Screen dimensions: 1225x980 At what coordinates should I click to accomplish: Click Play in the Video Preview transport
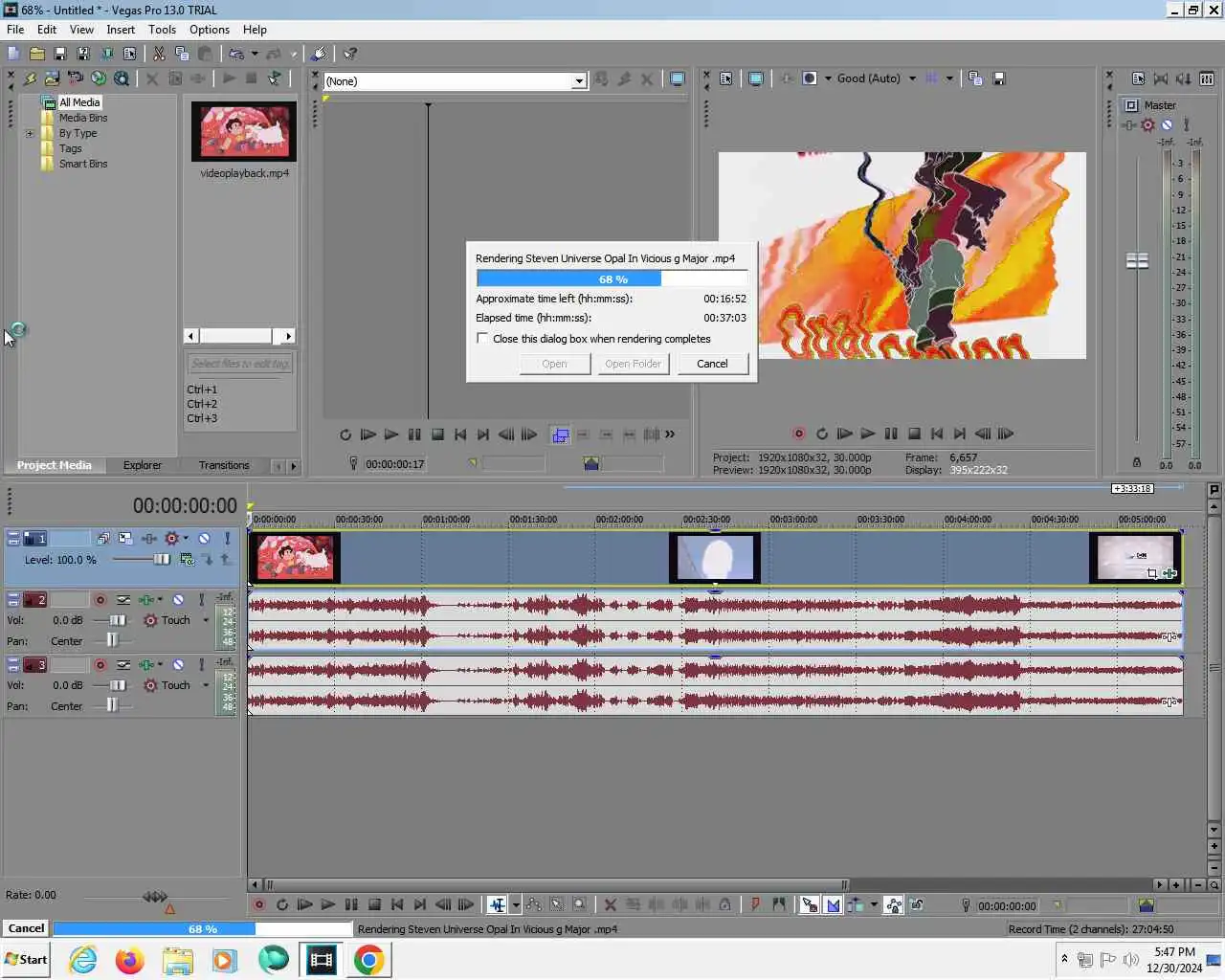coord(867,434)
